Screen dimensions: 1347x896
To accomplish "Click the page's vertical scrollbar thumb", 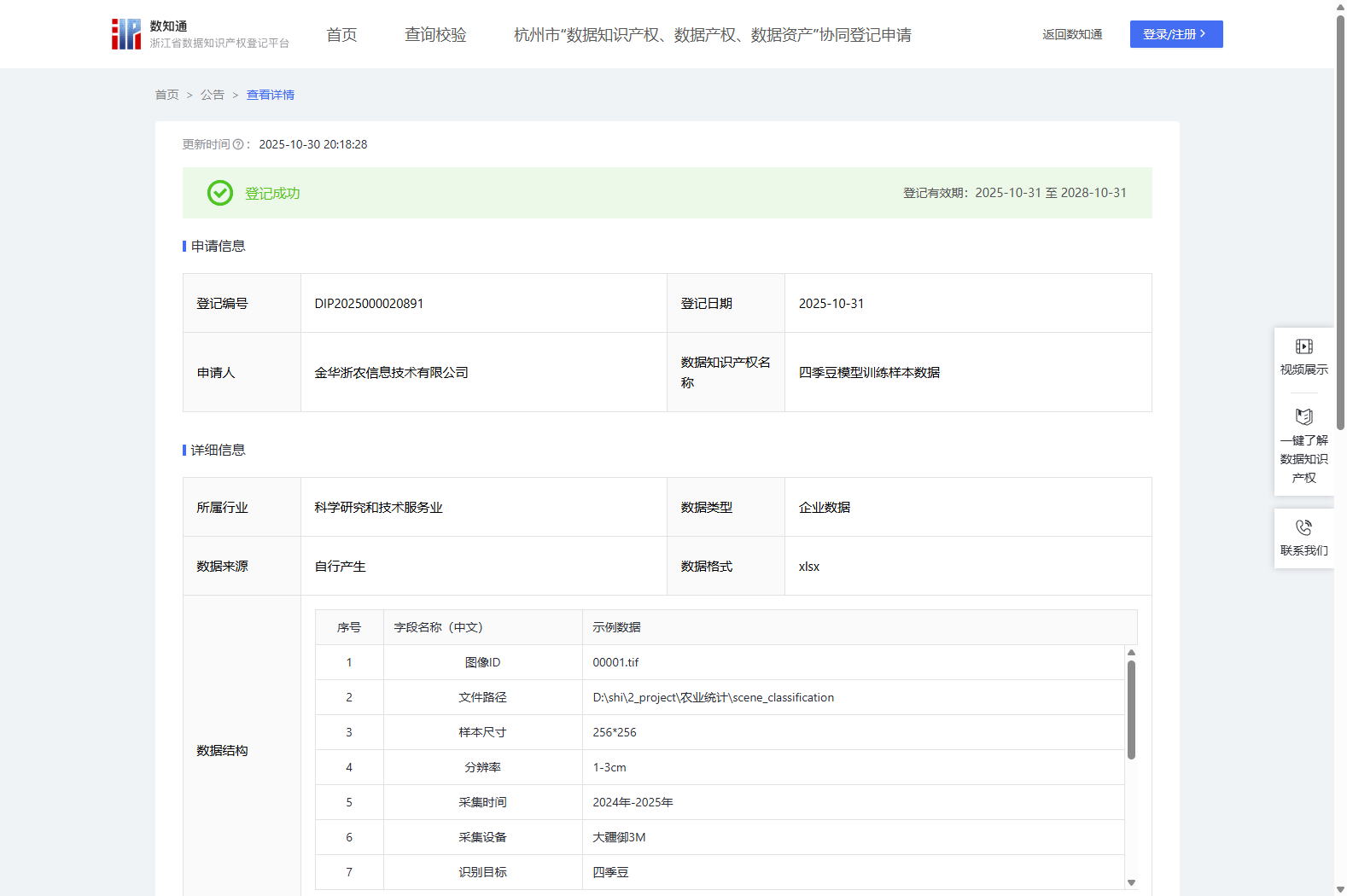I will tap(1340, 222).
